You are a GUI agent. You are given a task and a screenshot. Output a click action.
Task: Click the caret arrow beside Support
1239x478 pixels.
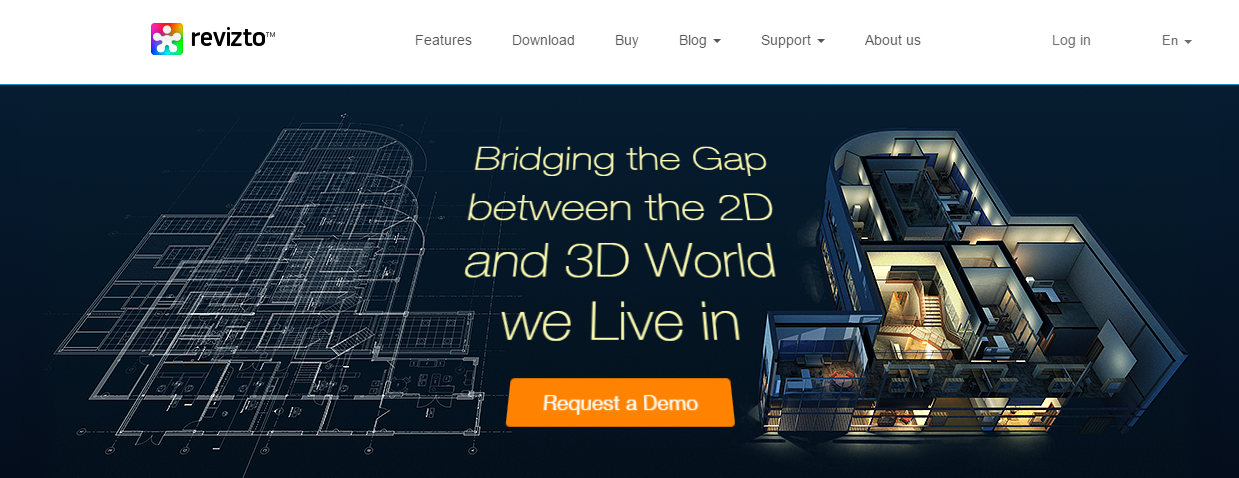pos(821,42)
